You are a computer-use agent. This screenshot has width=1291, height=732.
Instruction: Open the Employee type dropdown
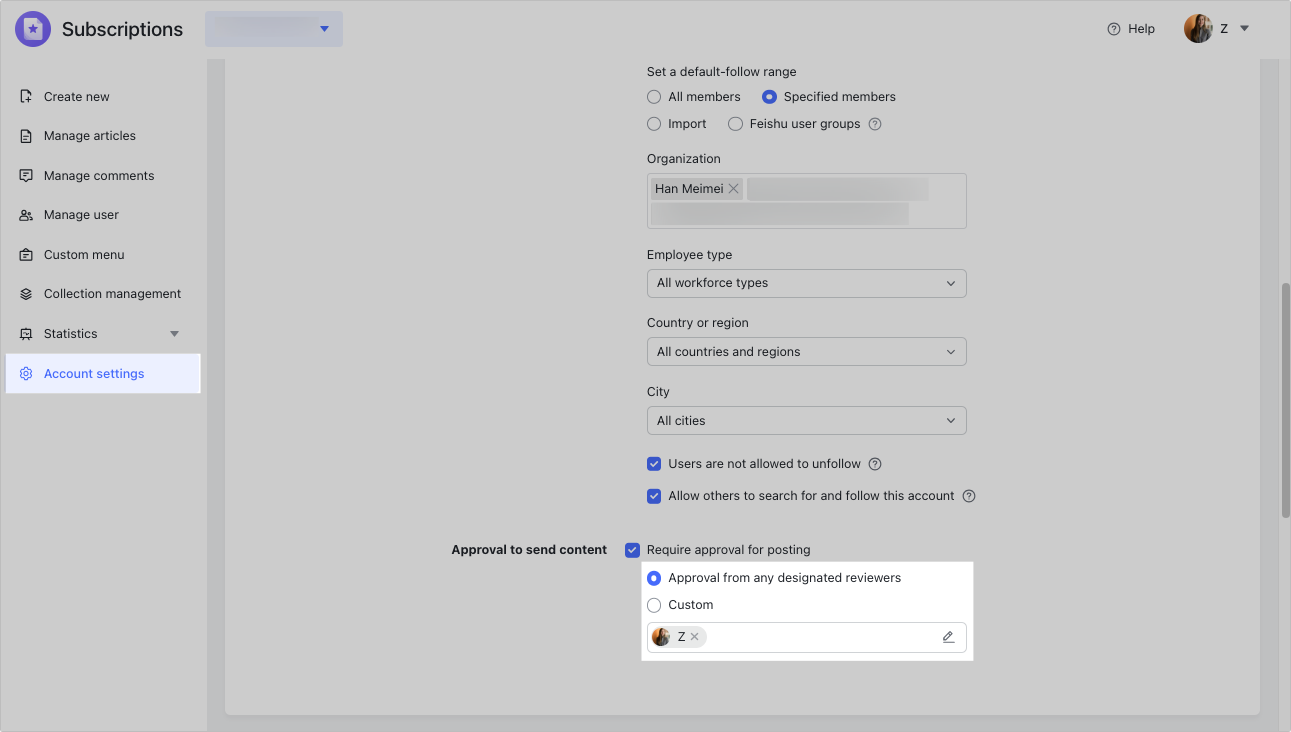pos(806,283)
